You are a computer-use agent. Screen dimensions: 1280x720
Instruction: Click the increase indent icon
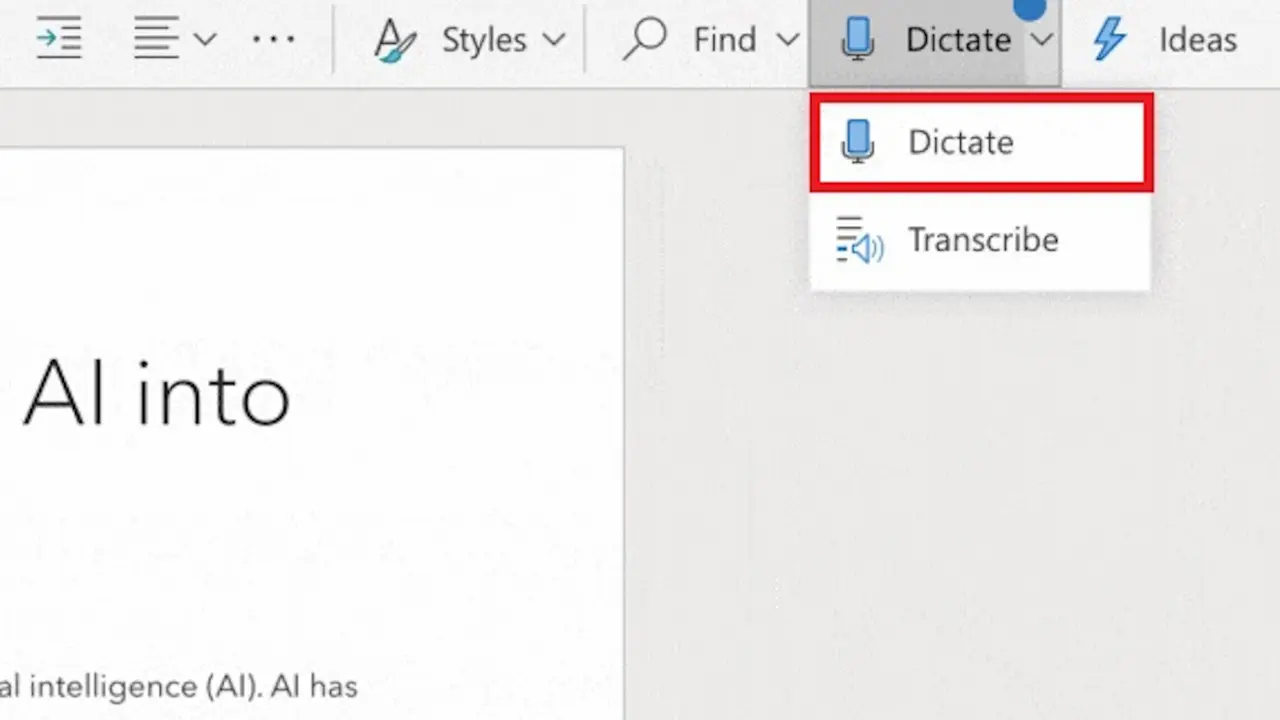point(58,39)
